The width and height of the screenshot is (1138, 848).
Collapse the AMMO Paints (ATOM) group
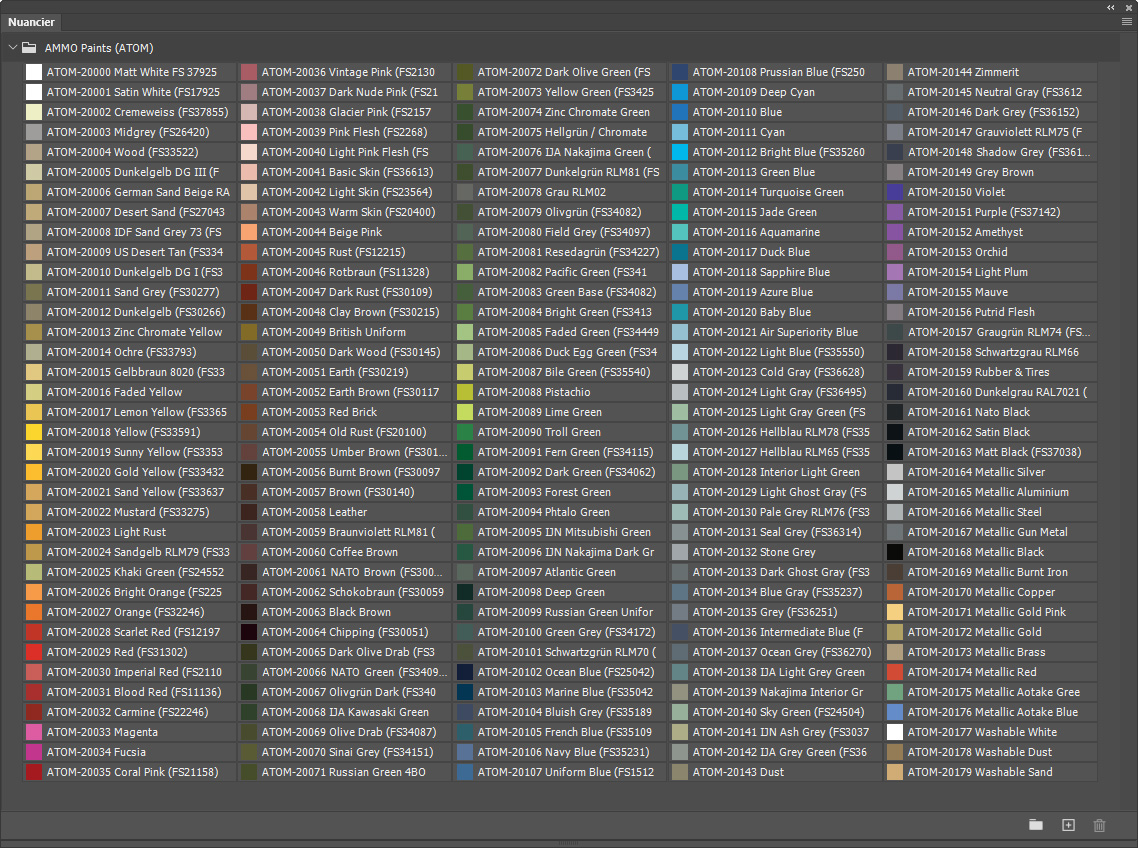[12, 48]
